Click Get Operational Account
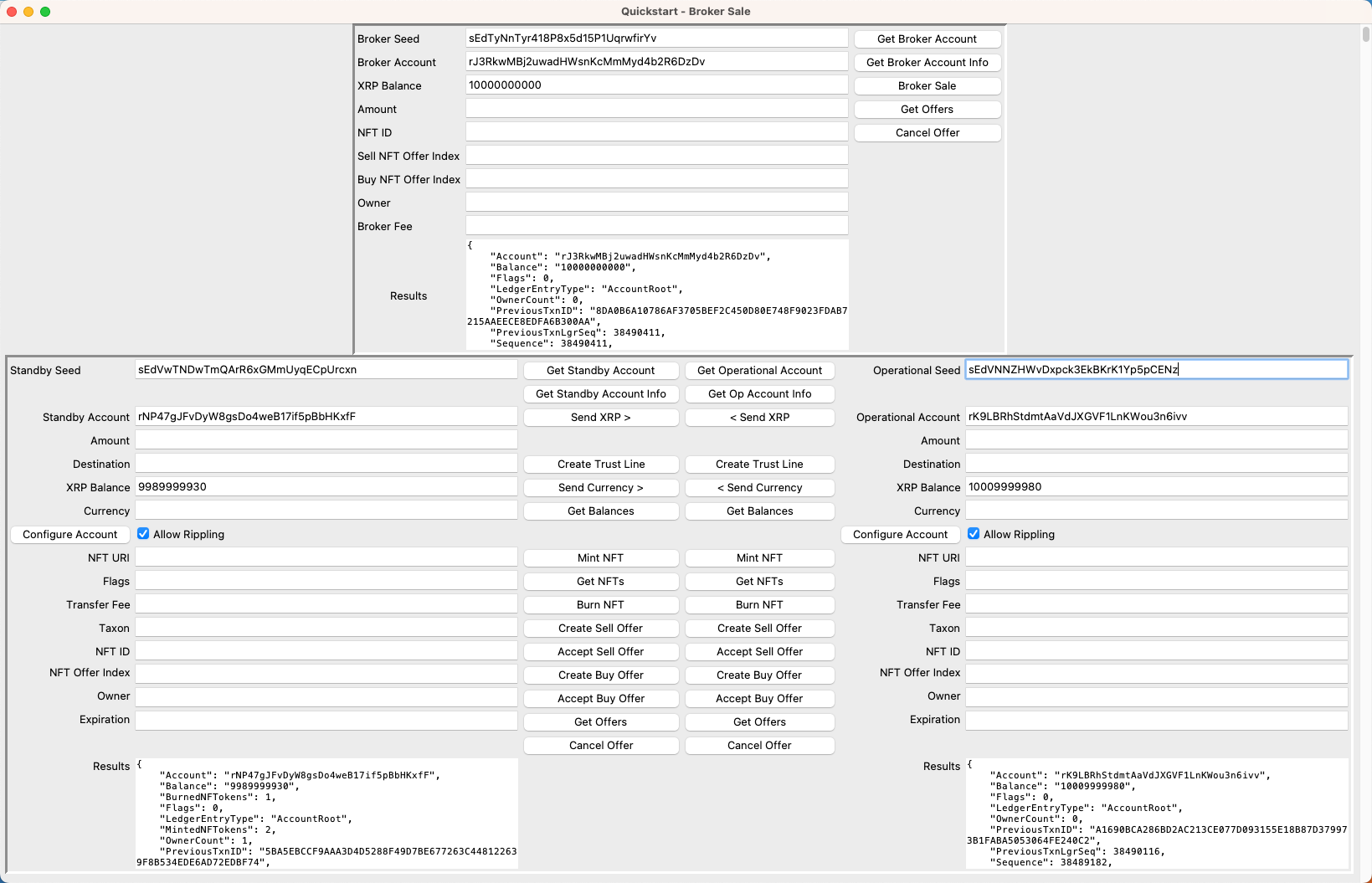Image resolution: width=1372 pixels, height=883 pixels. [759, 370]
